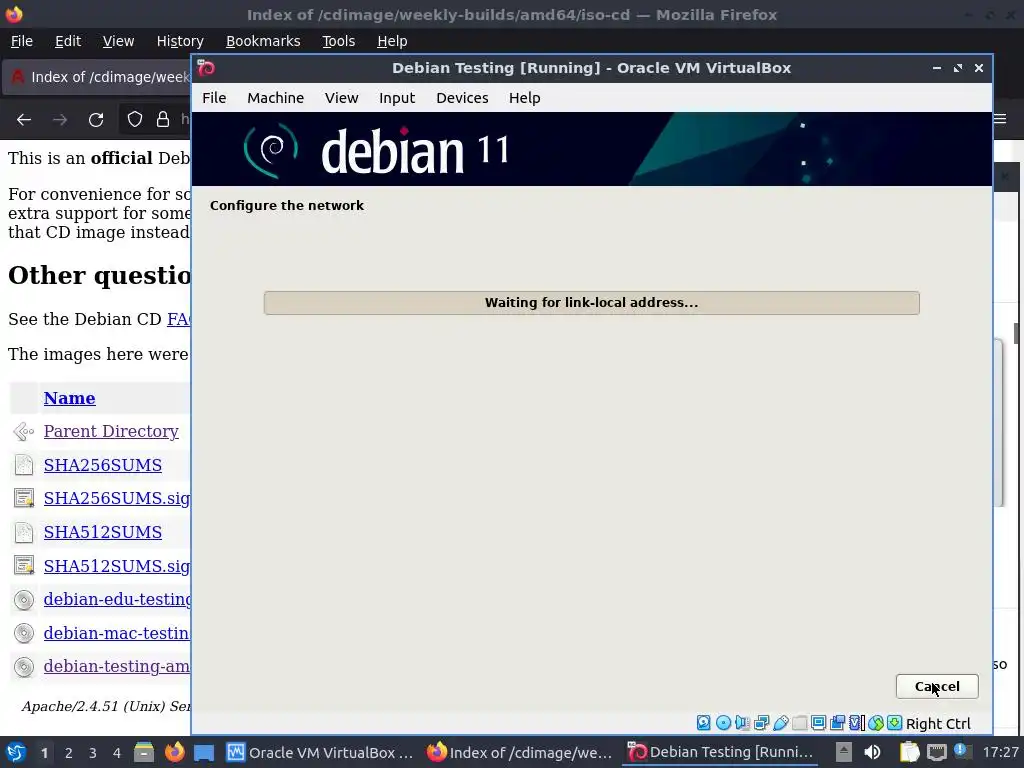Image resolution: width=1024 pixels, height=768 pixels.
Task: Select the 'Index of /cdimage' Firefox tab
Action: click(x=98, y=77)
